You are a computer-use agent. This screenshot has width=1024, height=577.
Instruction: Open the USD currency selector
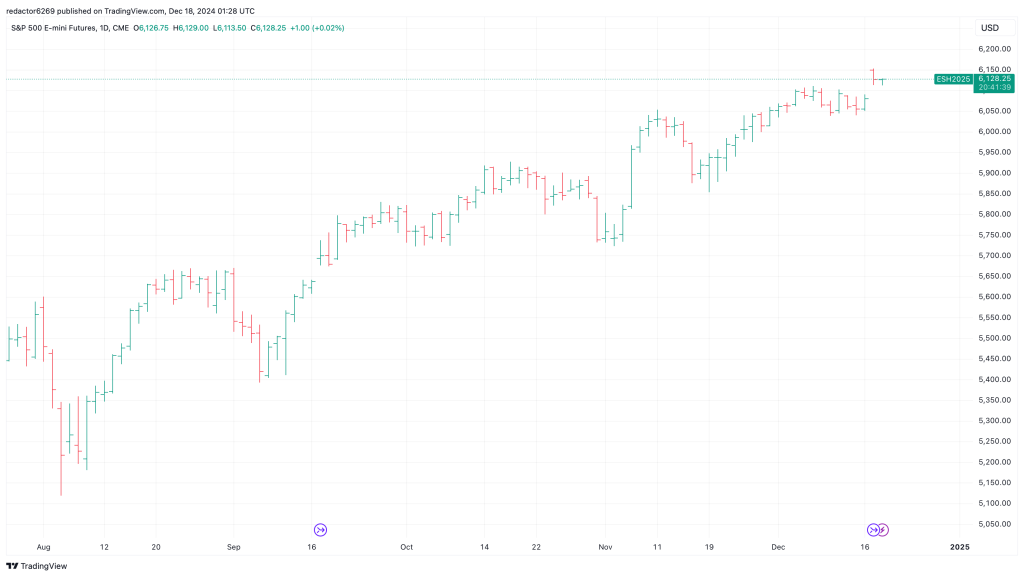[990, 28]
